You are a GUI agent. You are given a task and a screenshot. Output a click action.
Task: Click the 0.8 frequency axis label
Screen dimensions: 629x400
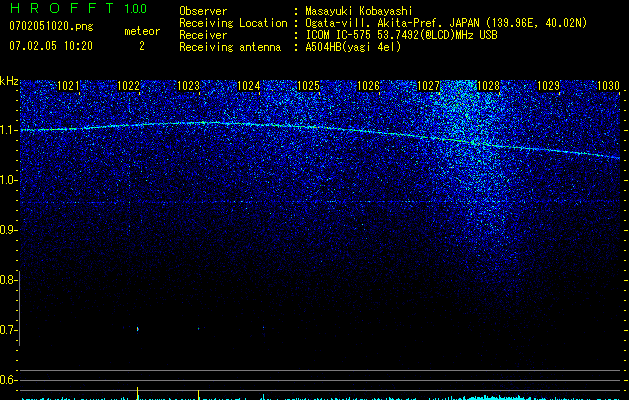click(x=7, y=280)
